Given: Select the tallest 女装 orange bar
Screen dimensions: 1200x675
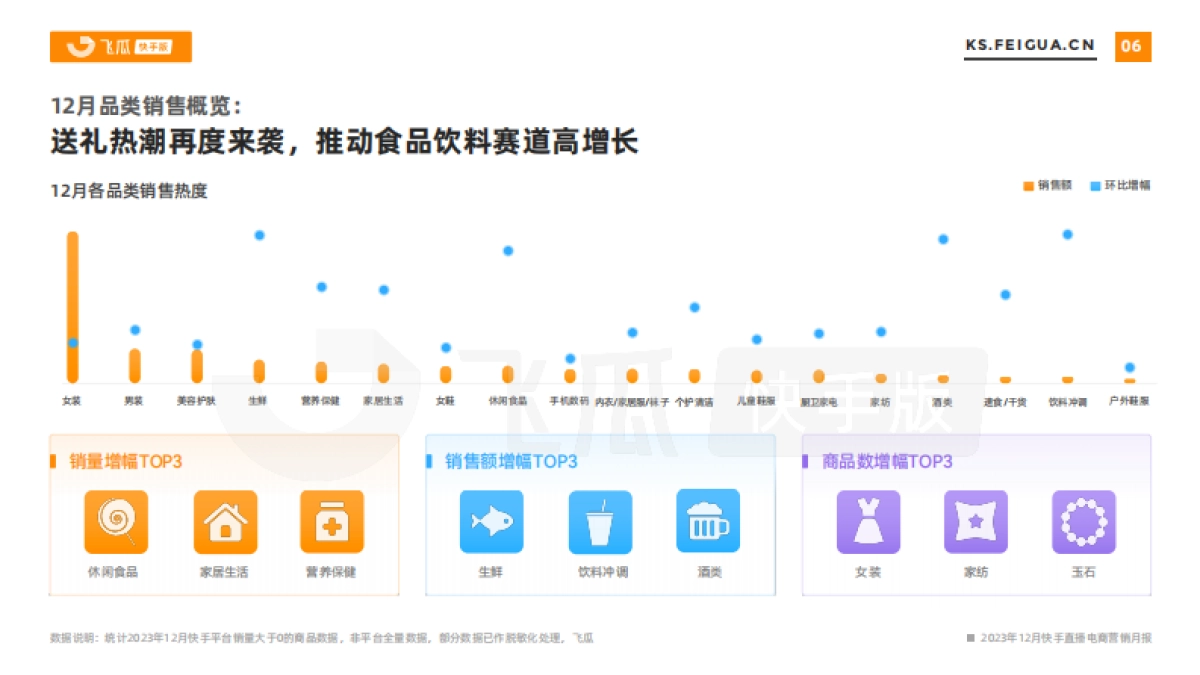Looking at the screenshot, I should tap(70, 300).
